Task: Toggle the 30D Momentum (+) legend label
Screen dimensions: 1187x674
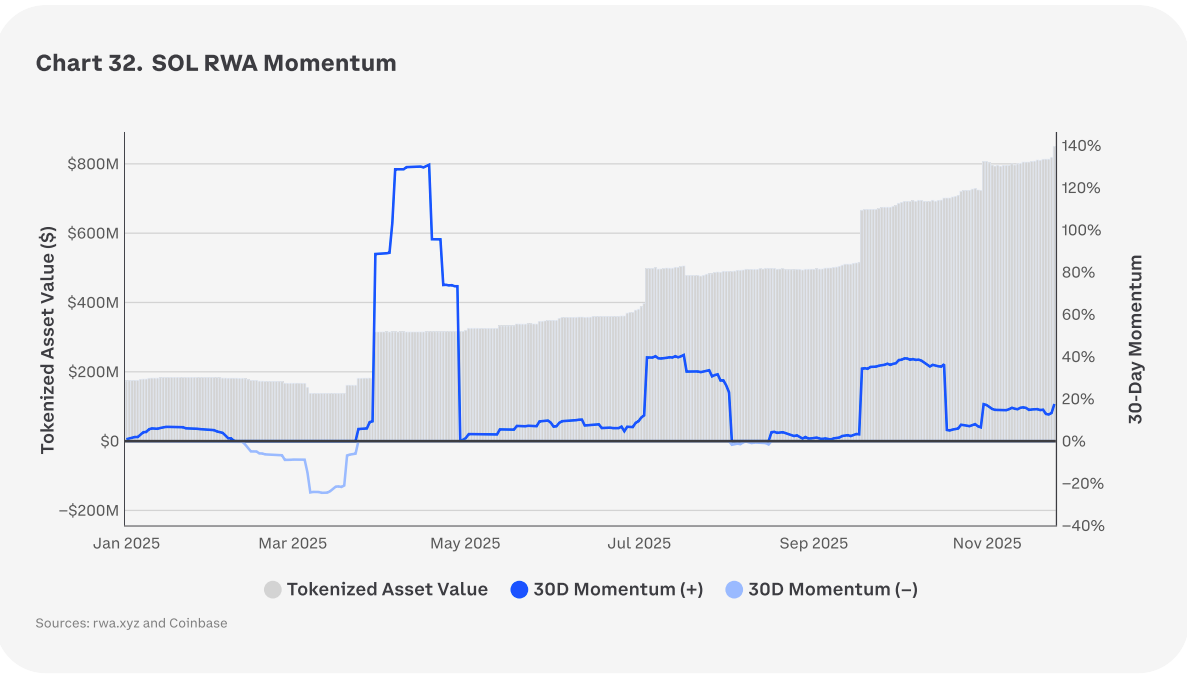Action: [618, 590]
